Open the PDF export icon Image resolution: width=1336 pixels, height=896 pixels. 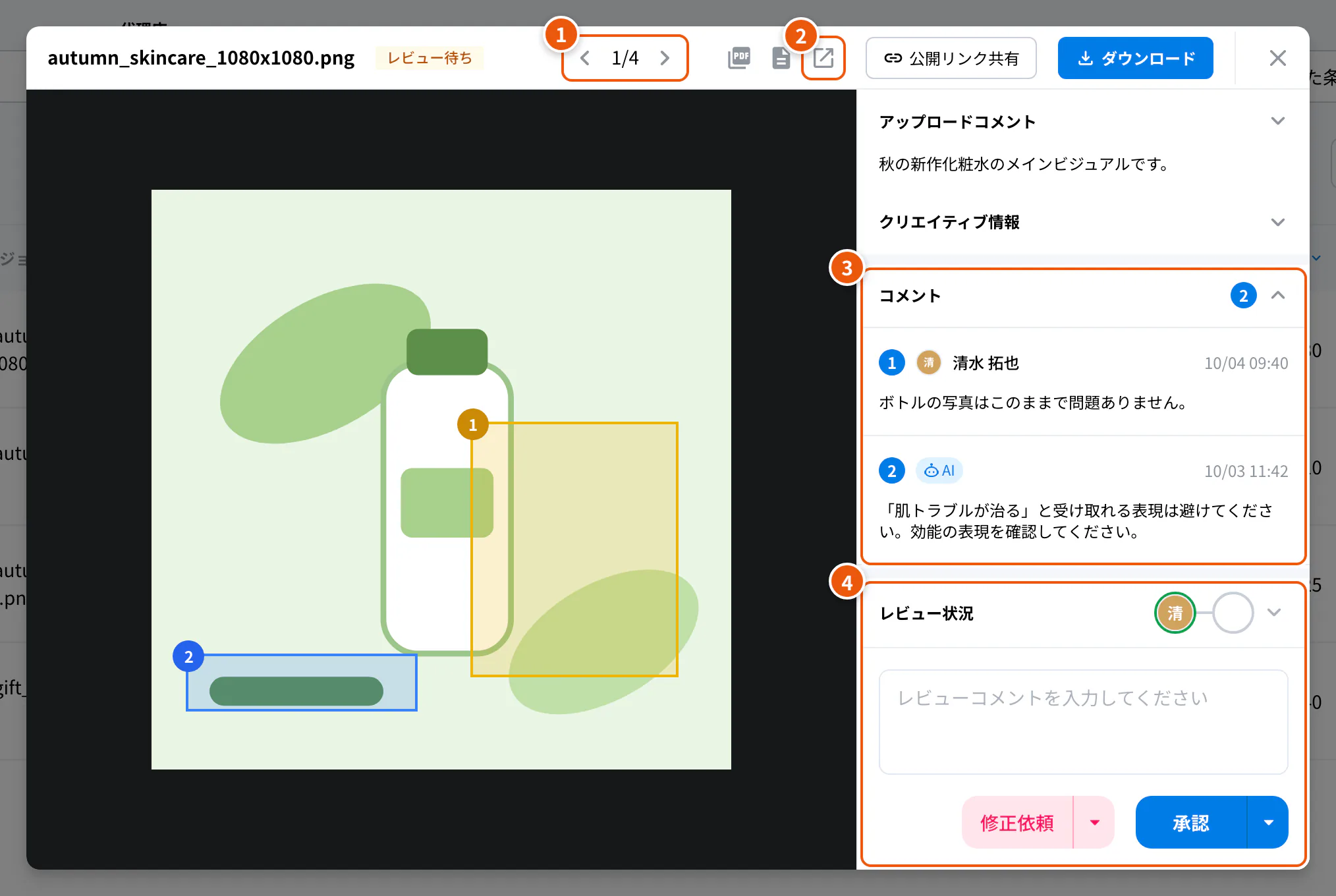click(x=739, y=58)
